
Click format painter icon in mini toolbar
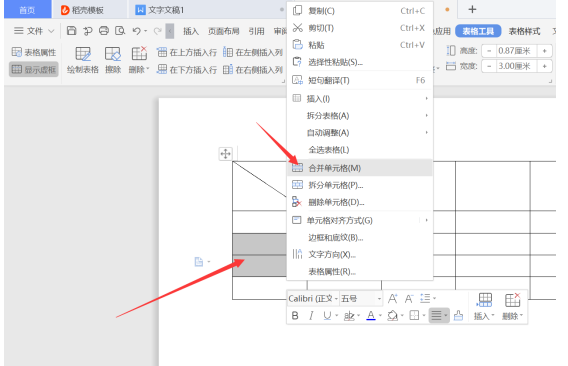pos(459,316)
